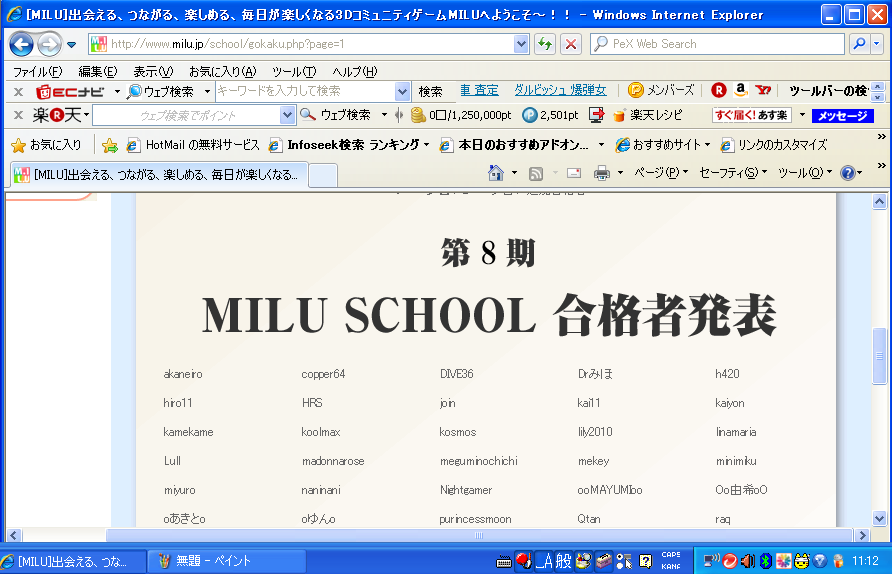Click the Bluetooth icon in system tray

click(x=764, y=560)
